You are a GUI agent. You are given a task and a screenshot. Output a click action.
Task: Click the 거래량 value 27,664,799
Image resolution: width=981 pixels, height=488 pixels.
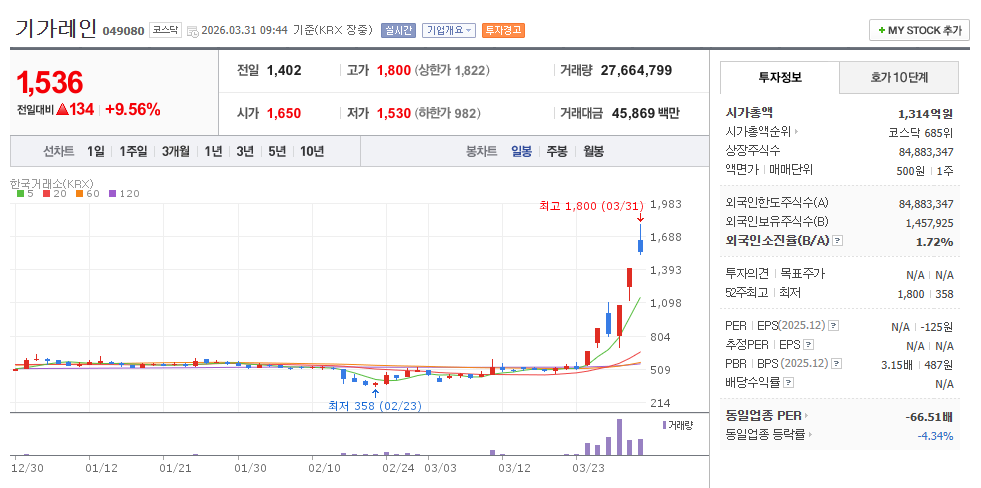coord(636,70)
